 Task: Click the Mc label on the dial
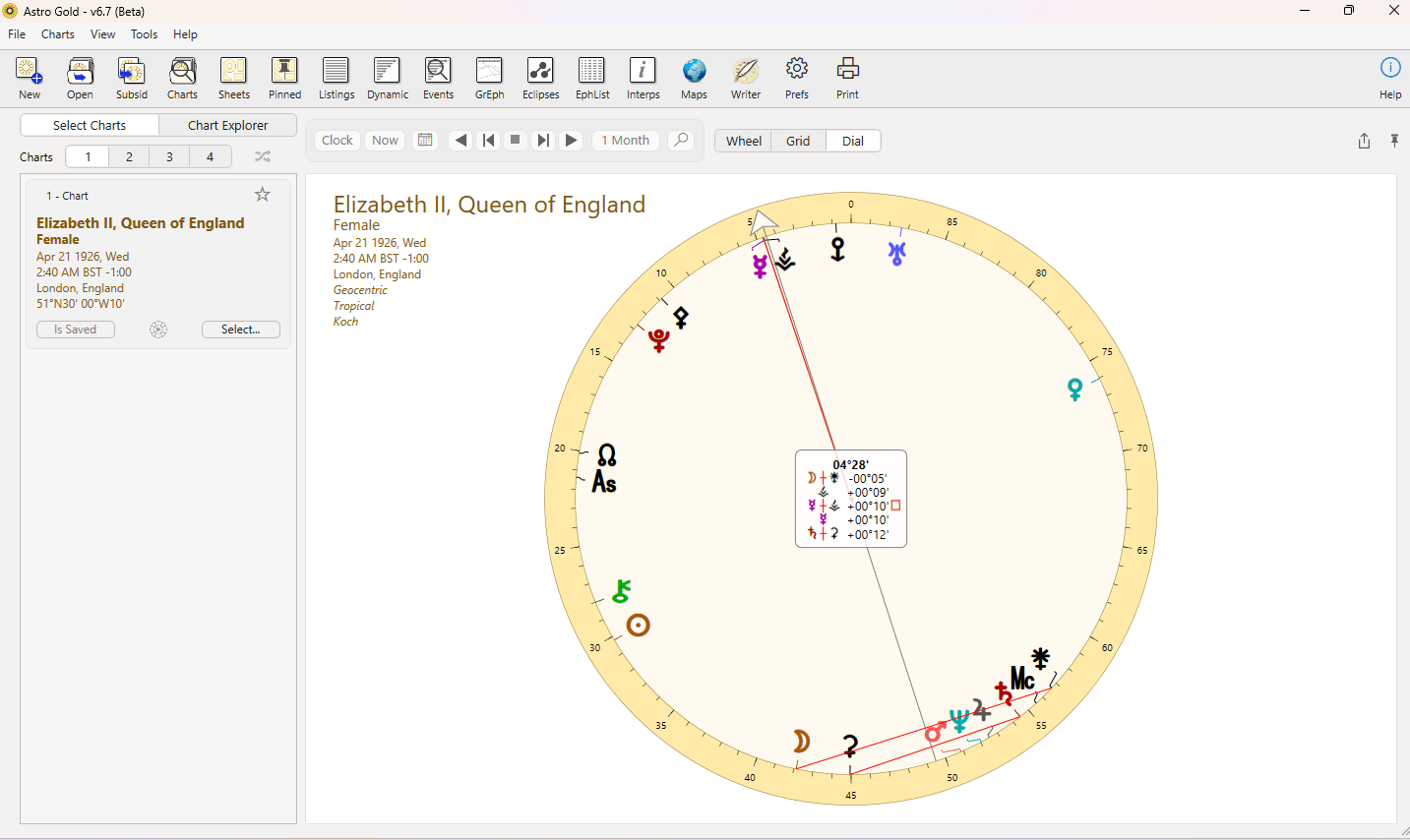tap(1022, 679)
